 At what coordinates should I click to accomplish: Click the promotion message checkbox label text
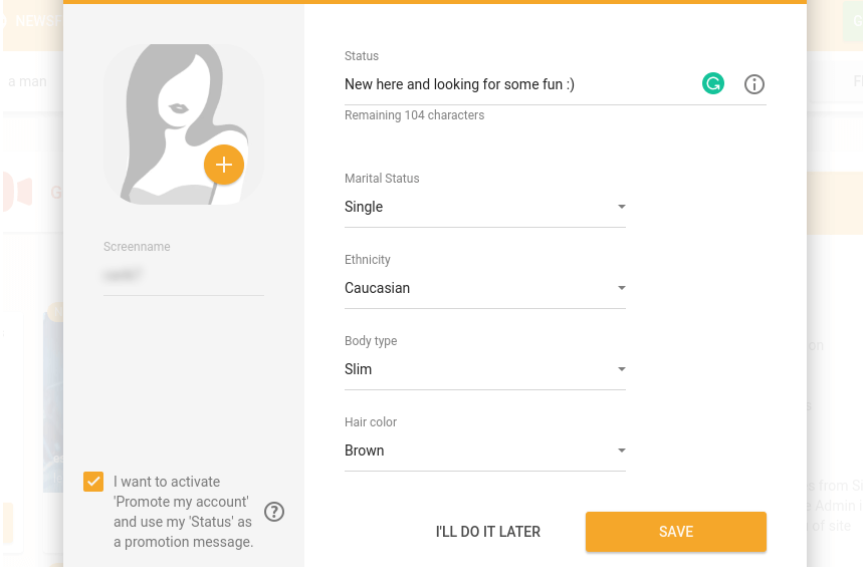[x=183, y=512]
